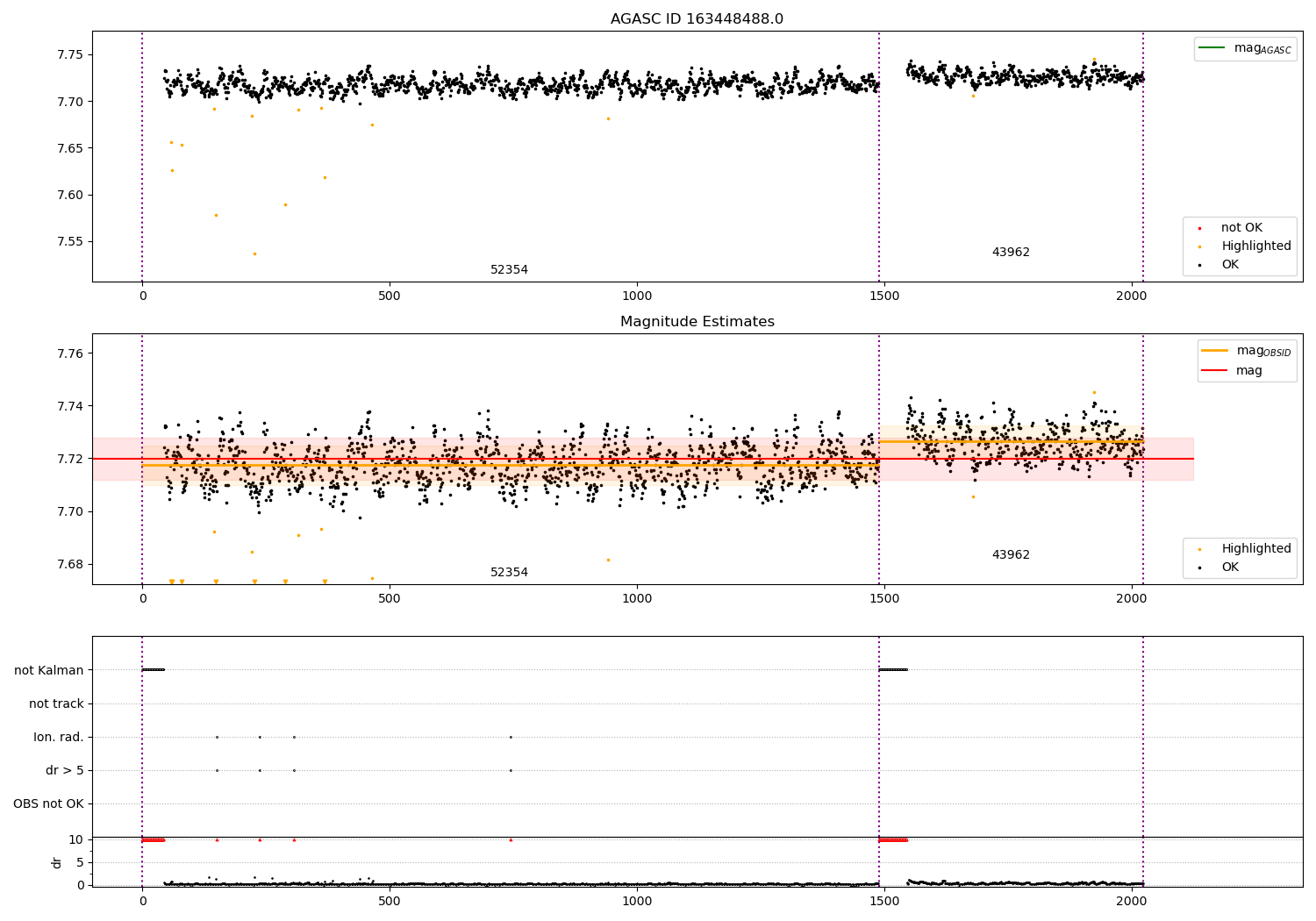The image size is (1316, 921).
Task: Click orange line sample in middle plot legend
Action: click(x=1215, y=351)
